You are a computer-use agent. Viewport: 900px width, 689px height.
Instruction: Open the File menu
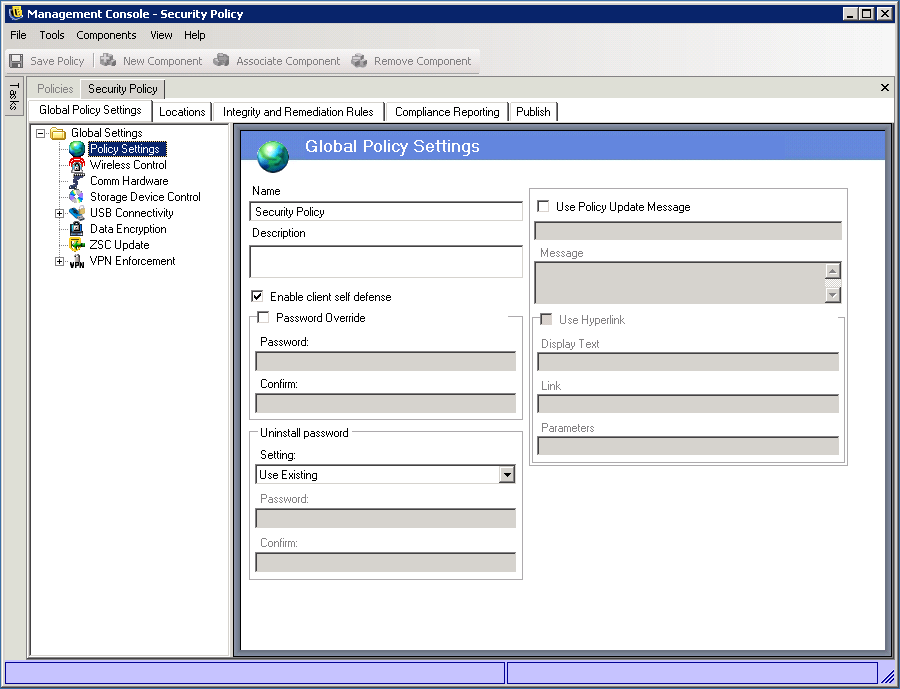[x=18, y=35]
